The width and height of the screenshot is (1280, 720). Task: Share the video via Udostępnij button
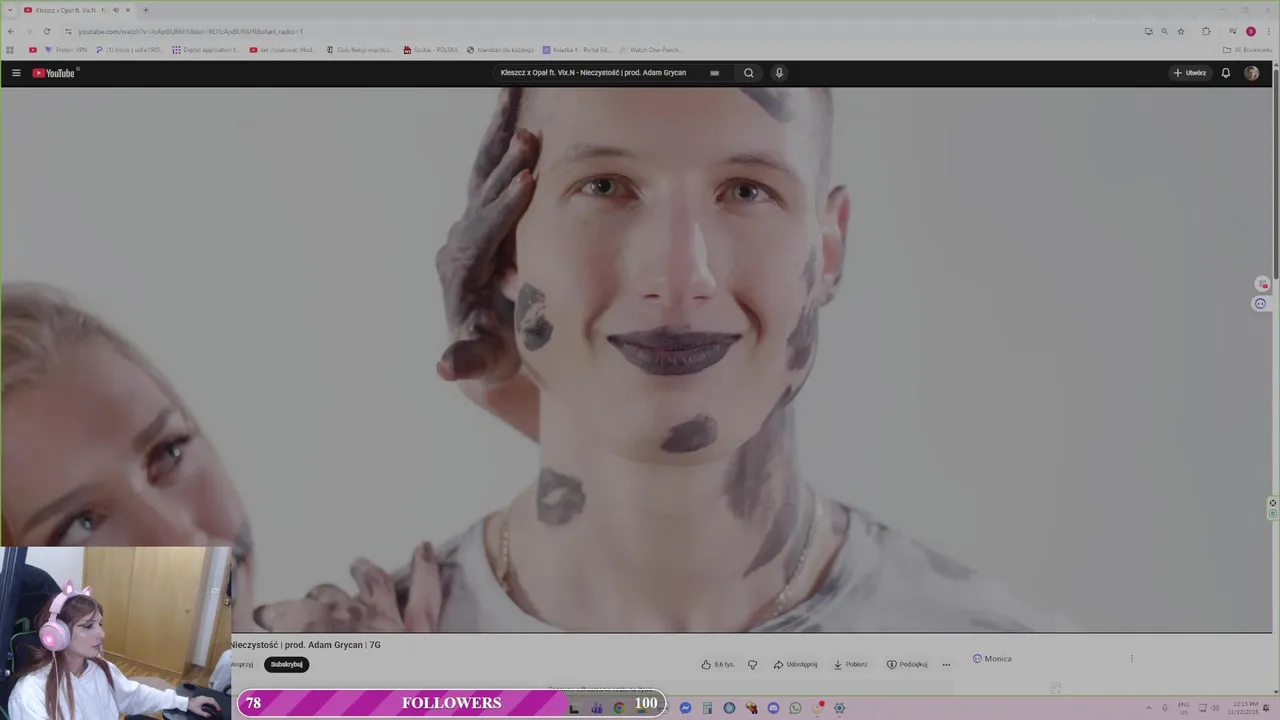pos(795,664)
